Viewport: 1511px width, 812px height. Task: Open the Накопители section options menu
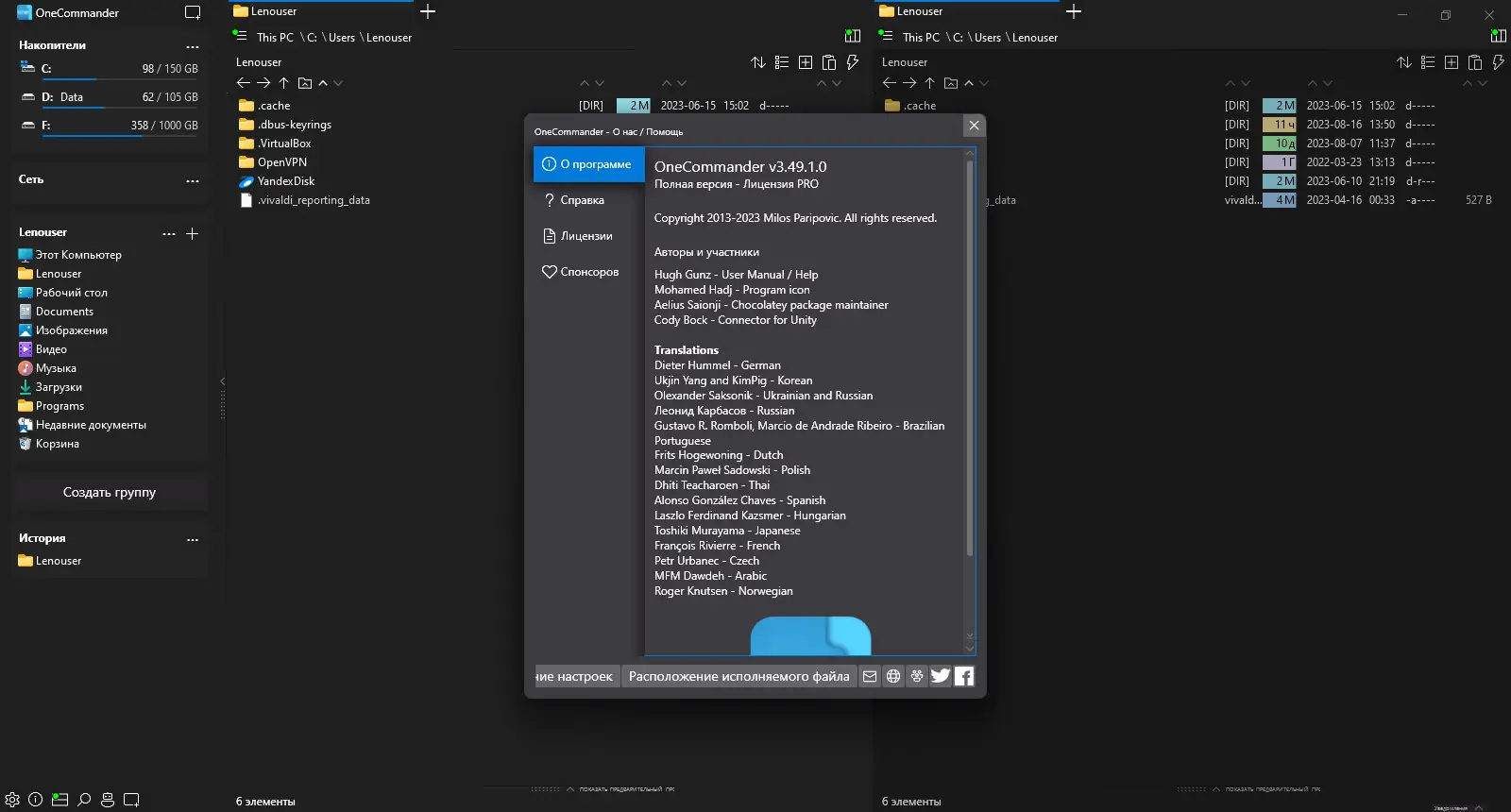193,46
